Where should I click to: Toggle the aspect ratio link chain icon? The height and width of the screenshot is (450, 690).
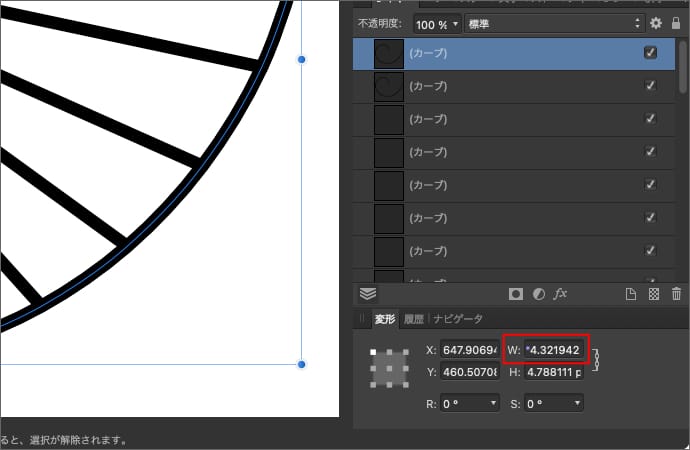(x=600, y=360)
